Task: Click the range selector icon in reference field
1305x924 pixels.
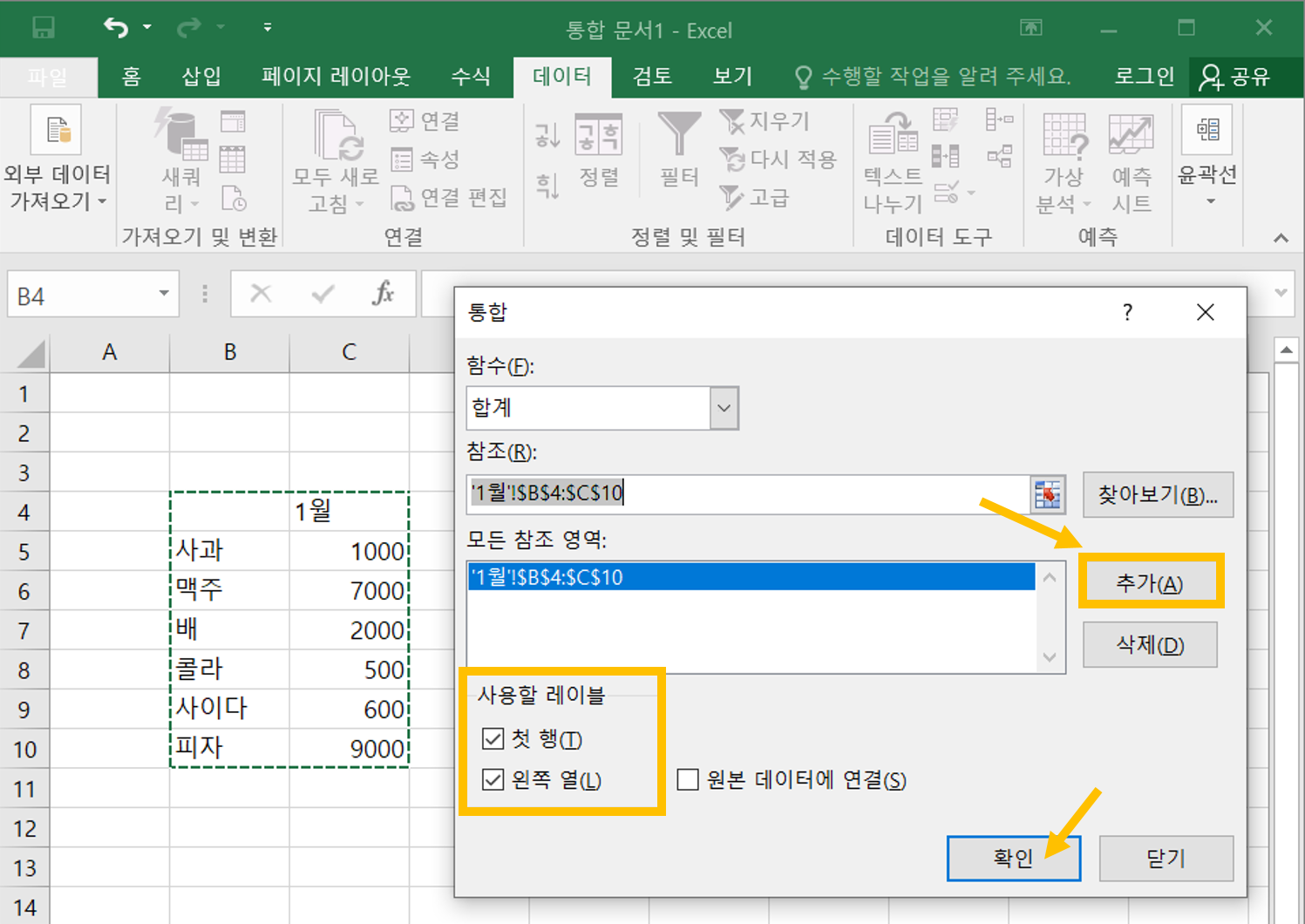Action: [x=1048, y=494]
